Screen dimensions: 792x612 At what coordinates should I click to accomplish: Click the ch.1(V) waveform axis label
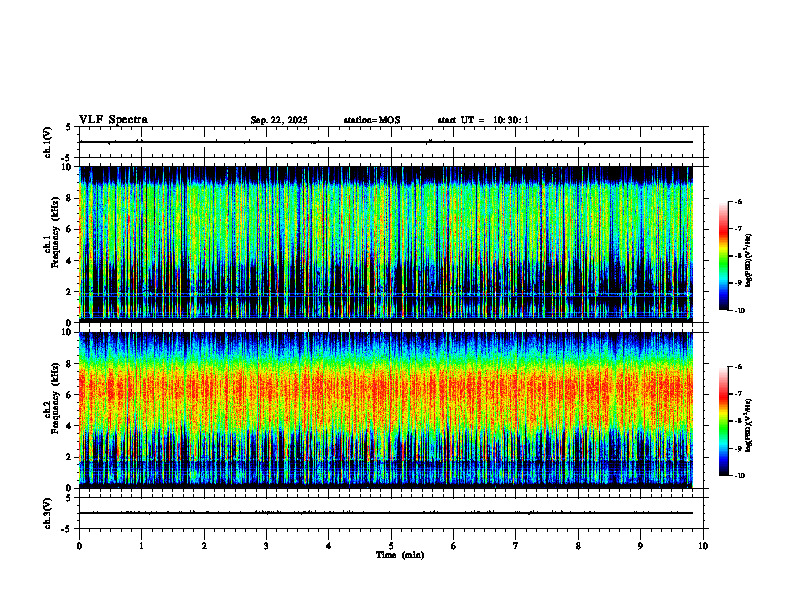pos(47,142)
